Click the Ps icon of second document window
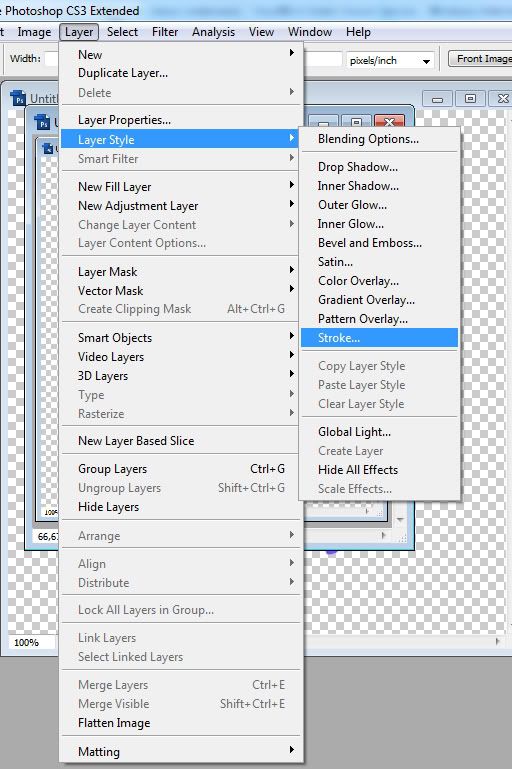This screenshot has width=512, height=769. click(x=43, y=122)
